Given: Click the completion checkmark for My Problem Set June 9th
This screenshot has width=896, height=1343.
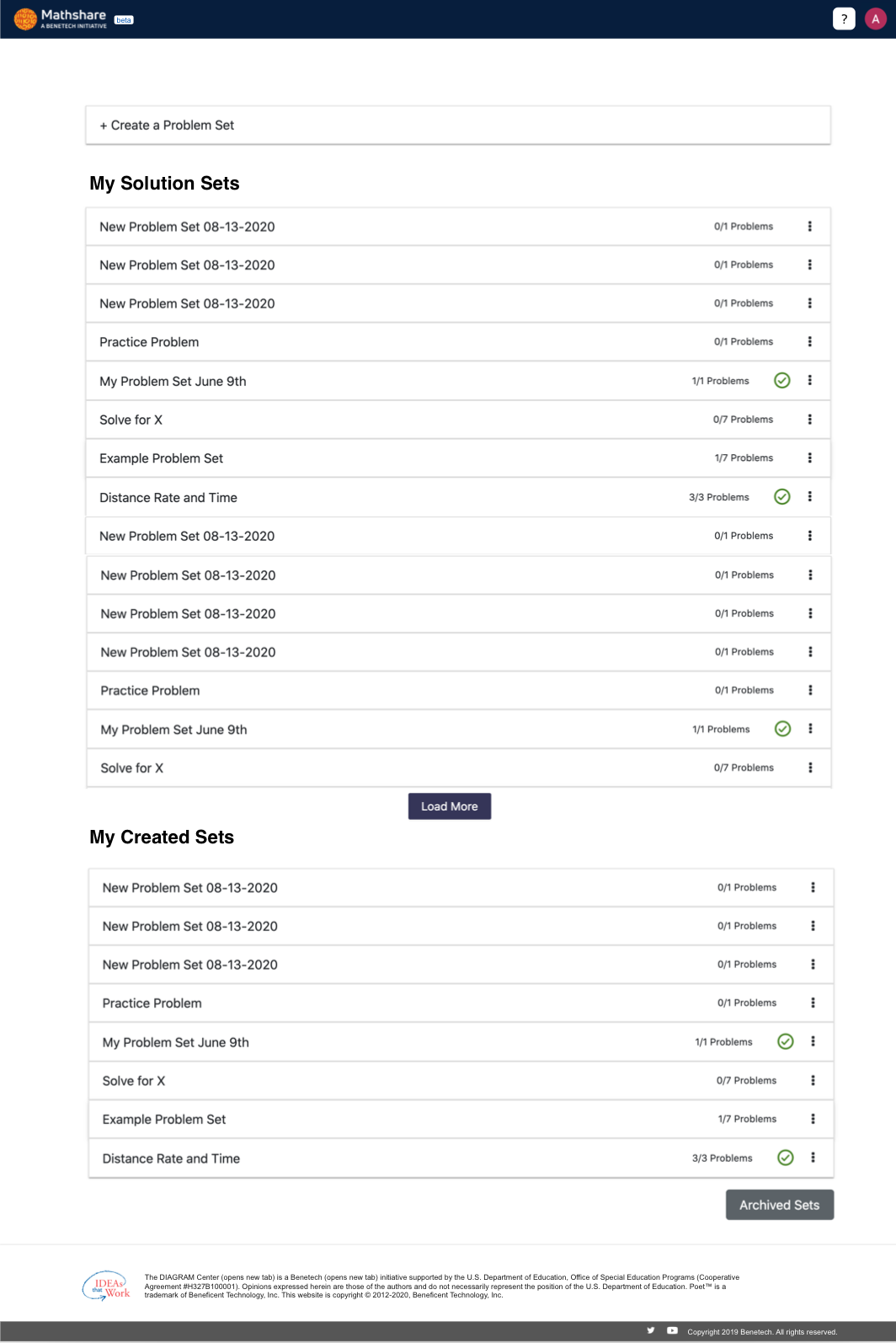Looking at the screenshot, I should tap(781, 381).
